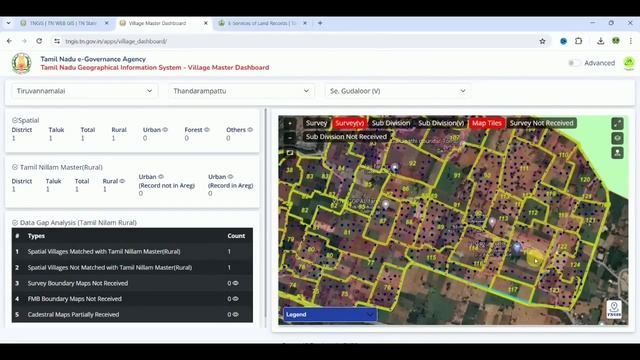The image size is (640, 360).
Task: Show Tamil Nillam Rural eye icon
Action: point(122,181)
